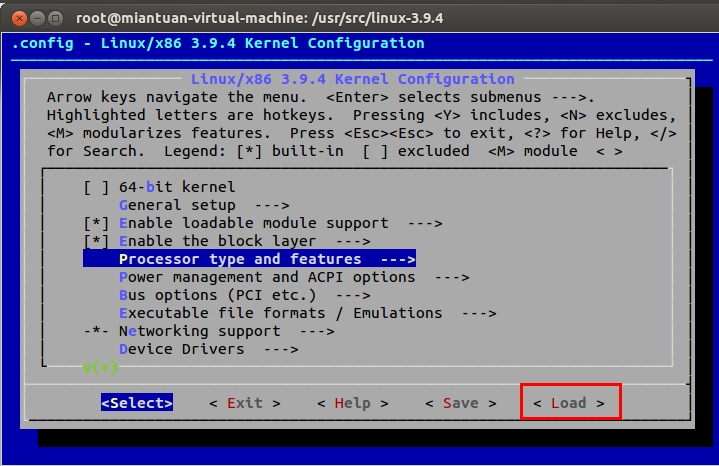Open Bus options (PCI etc.) submenu

click(x=244, y=295)
